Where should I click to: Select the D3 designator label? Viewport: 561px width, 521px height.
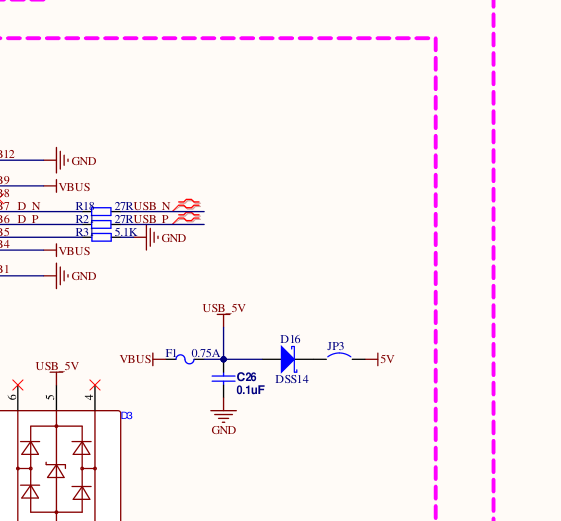click(127, 415)
